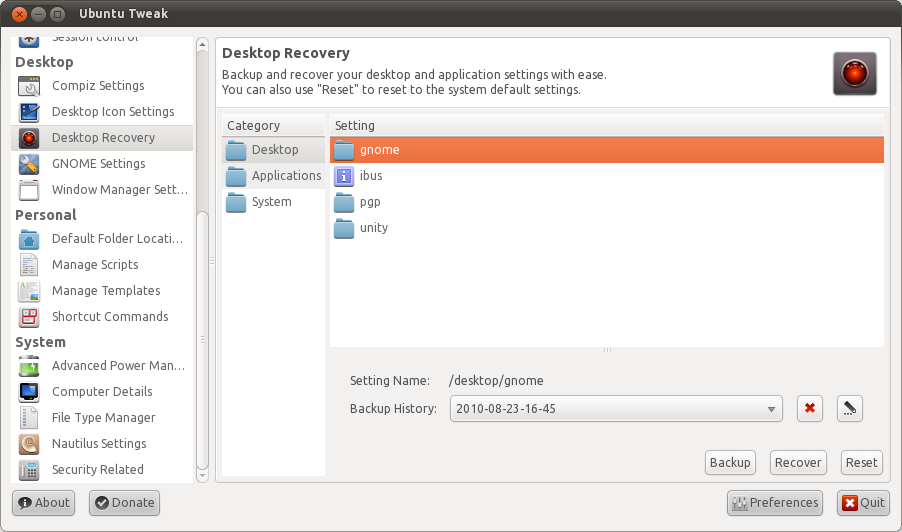Image resolution: width=902 pixels, height=532 pixels.
Task: Open Preferences
Action: (775, 503)
